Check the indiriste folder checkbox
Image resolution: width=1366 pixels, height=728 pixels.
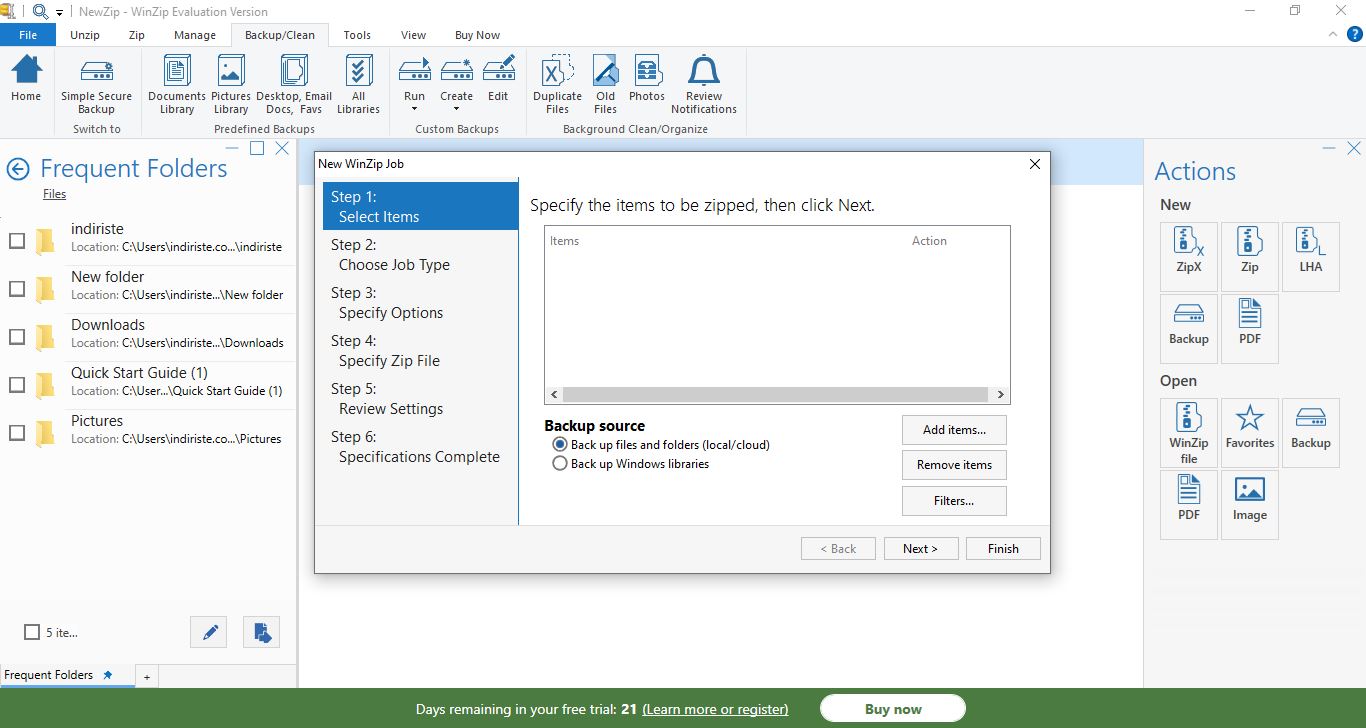tap(17, 241)
